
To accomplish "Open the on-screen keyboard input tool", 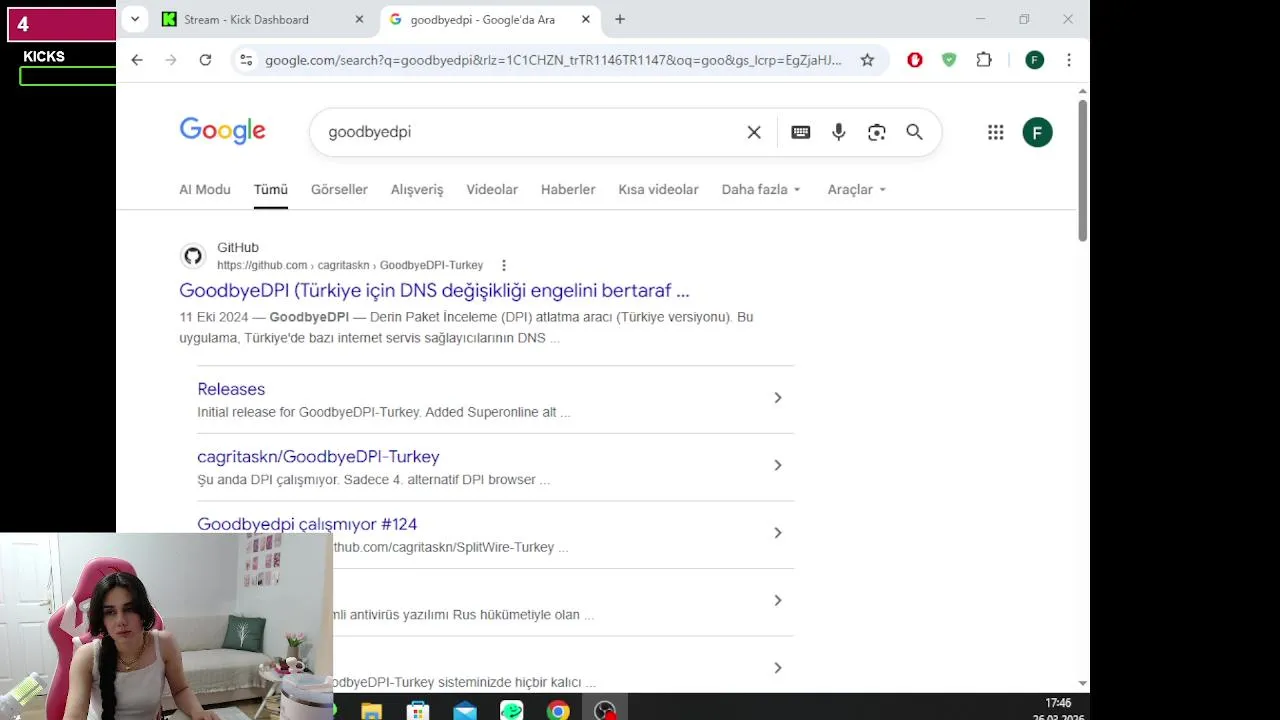I will pos(801,132).
